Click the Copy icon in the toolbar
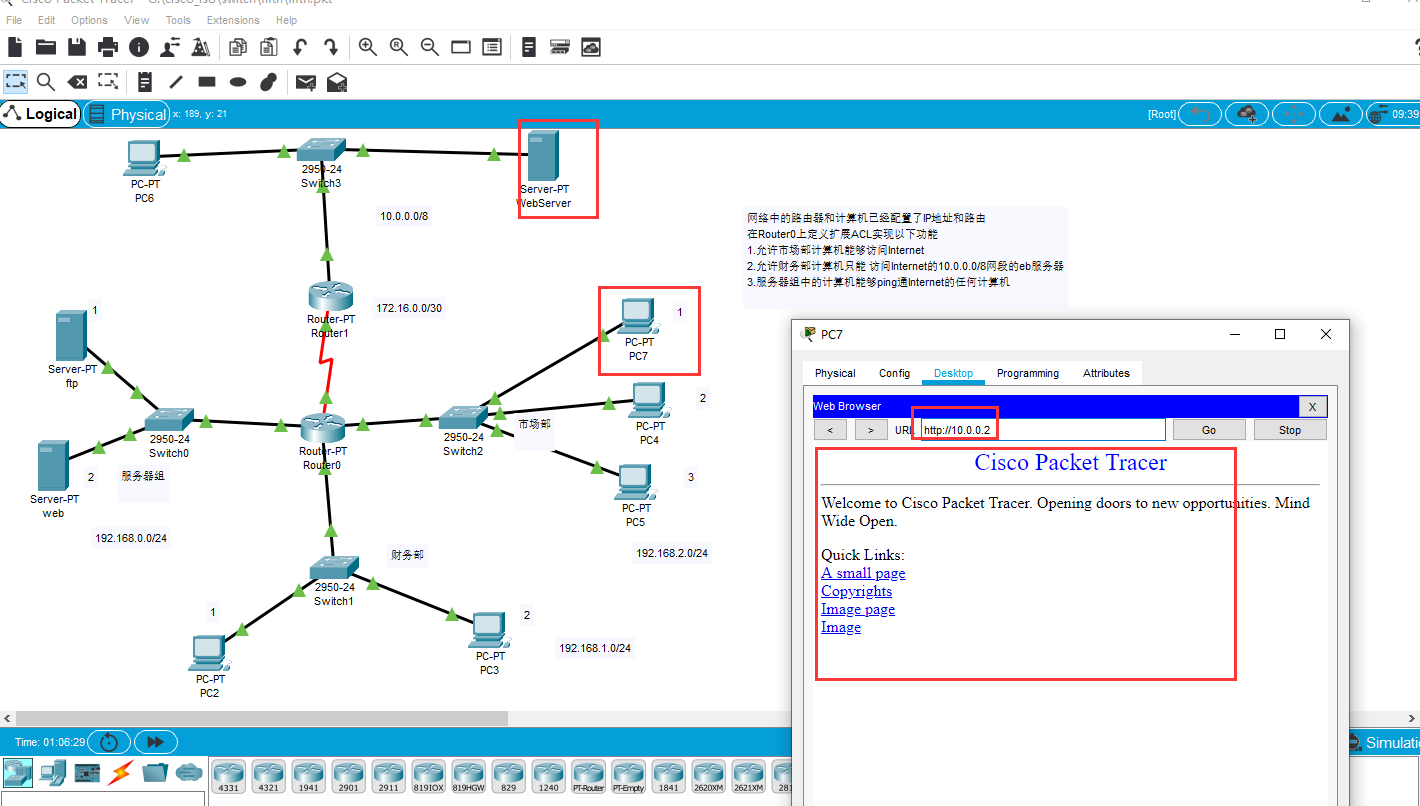Screen dimensions: 1420x806 coord(238,47)
